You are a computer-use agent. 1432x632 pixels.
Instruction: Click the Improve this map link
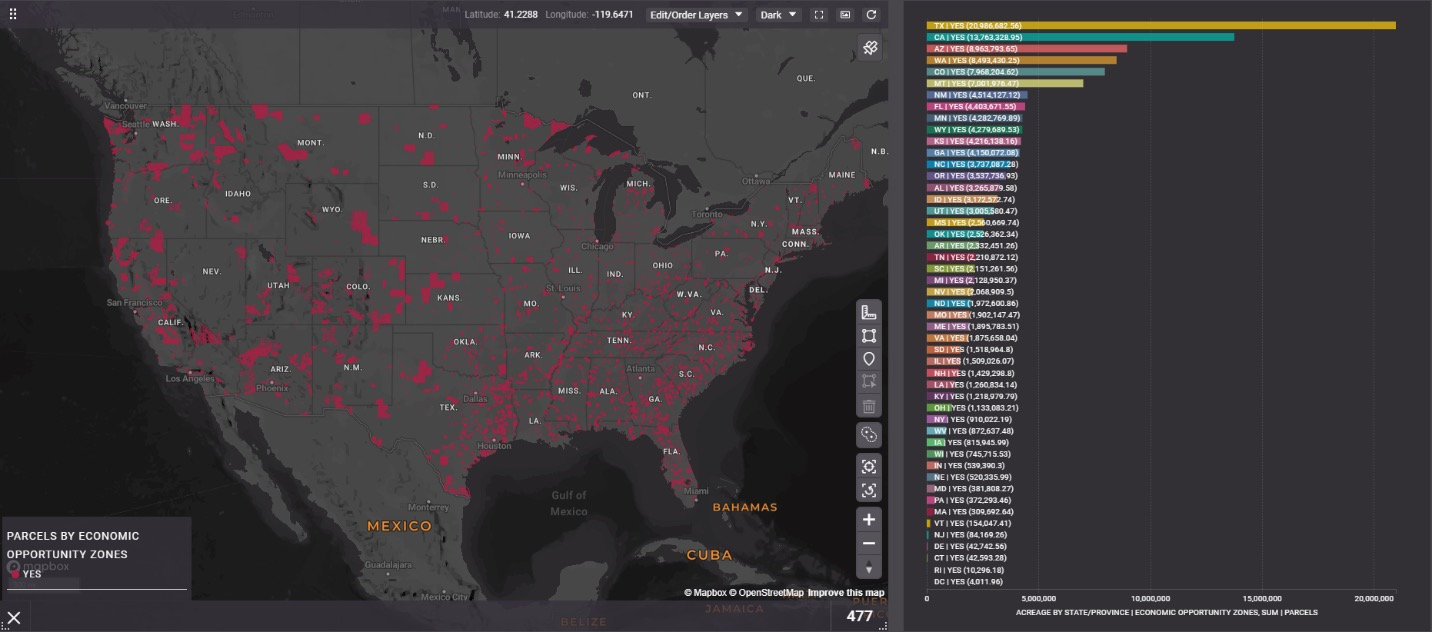[x=846, y=593]
